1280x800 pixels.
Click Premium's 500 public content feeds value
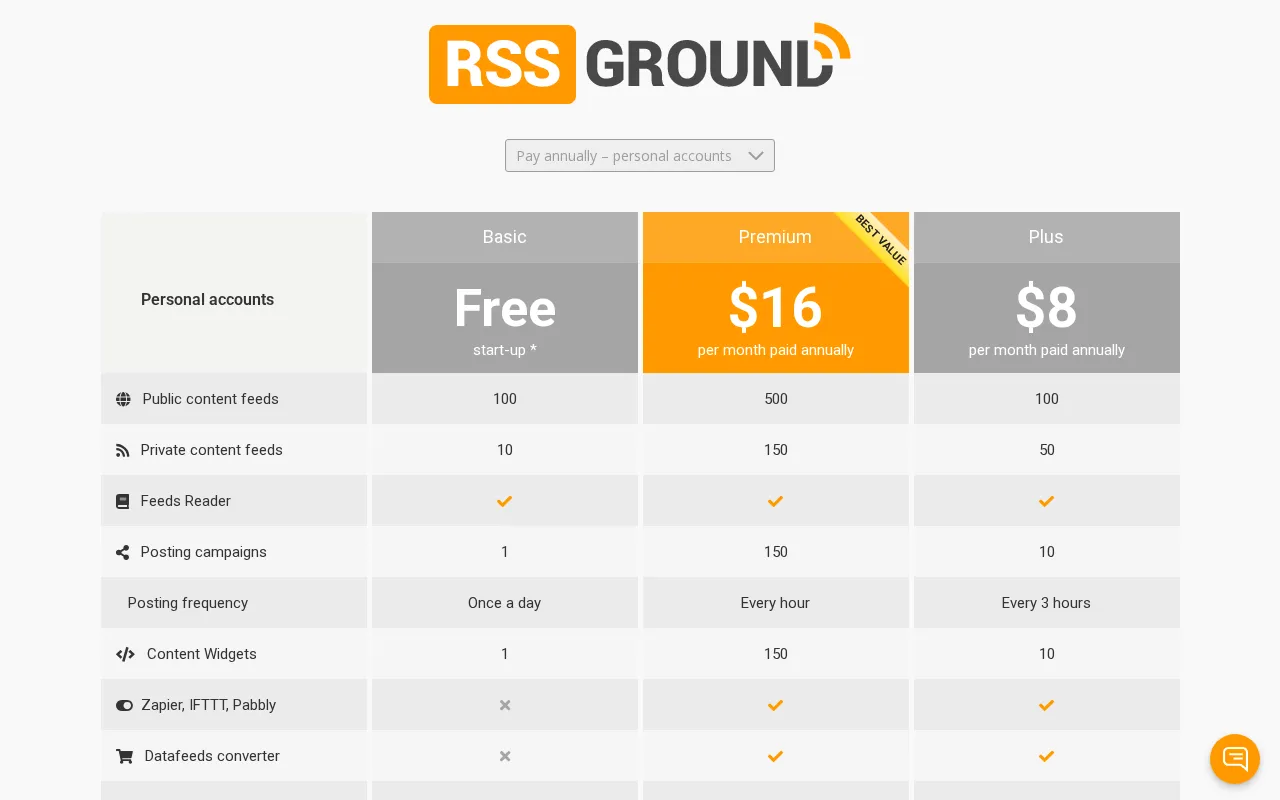(776, 399)
